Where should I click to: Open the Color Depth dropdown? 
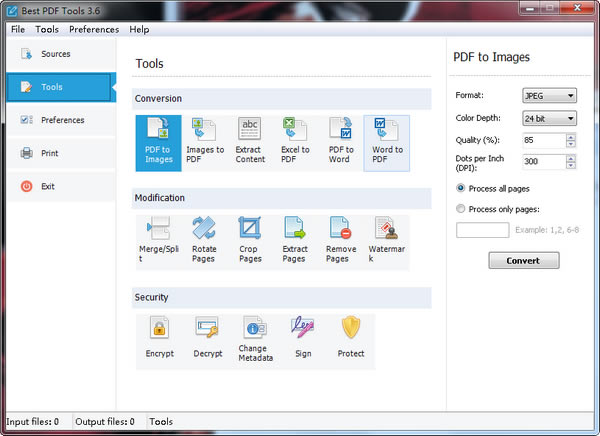click(x=549, y=119)
